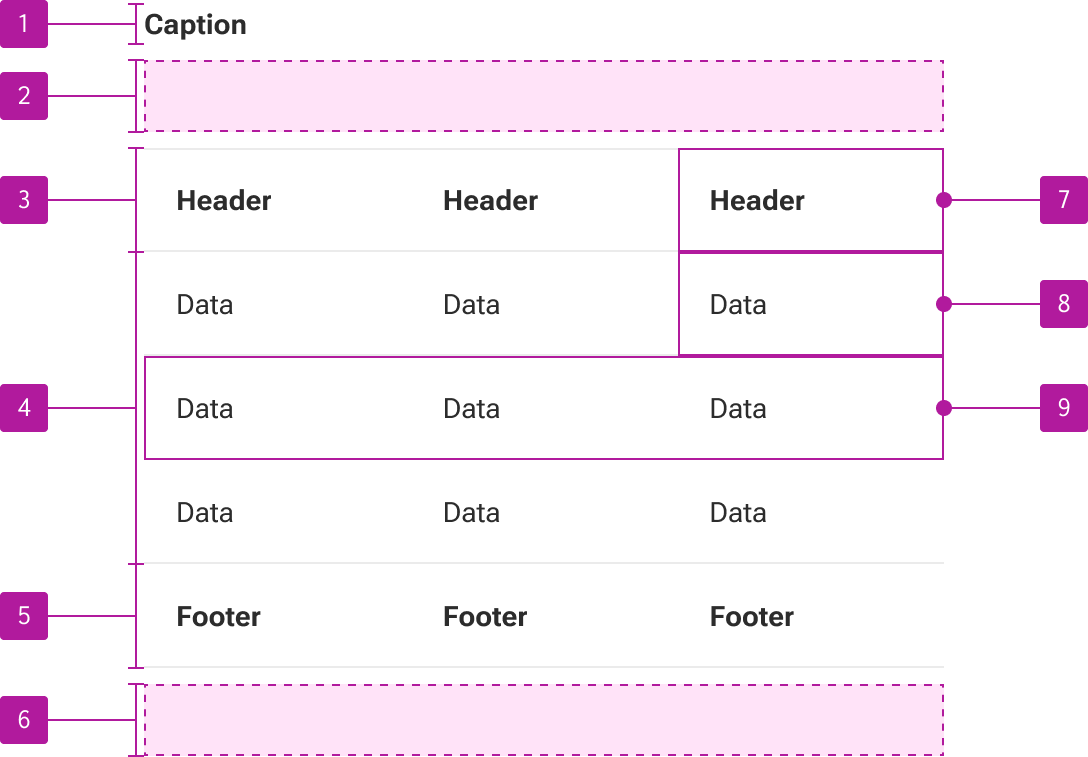The image size is (1088, 757).
Task: Click the outlined Data cell beside badge 8
Action: [810, 304]
